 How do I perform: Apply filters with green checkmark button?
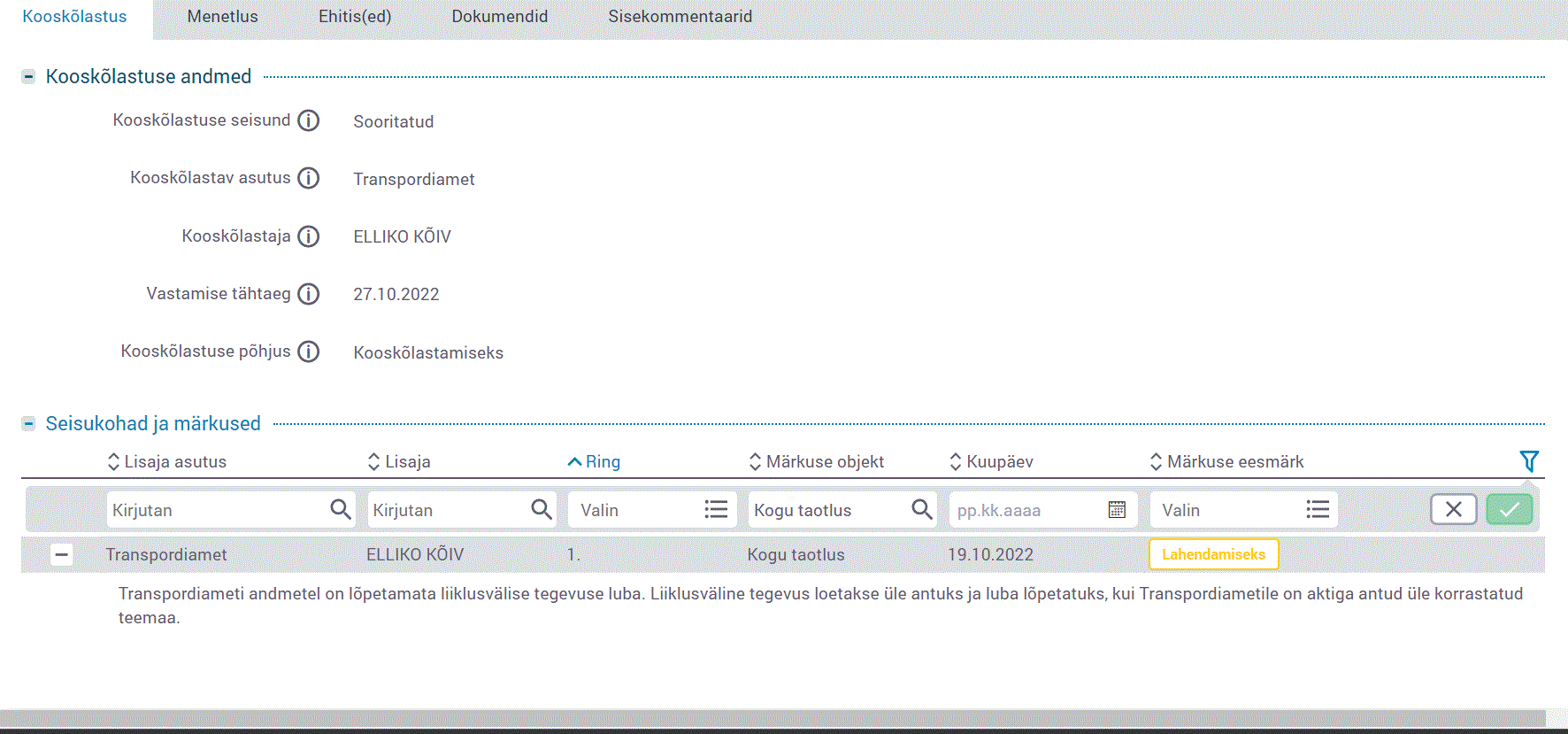(1510, 509)
